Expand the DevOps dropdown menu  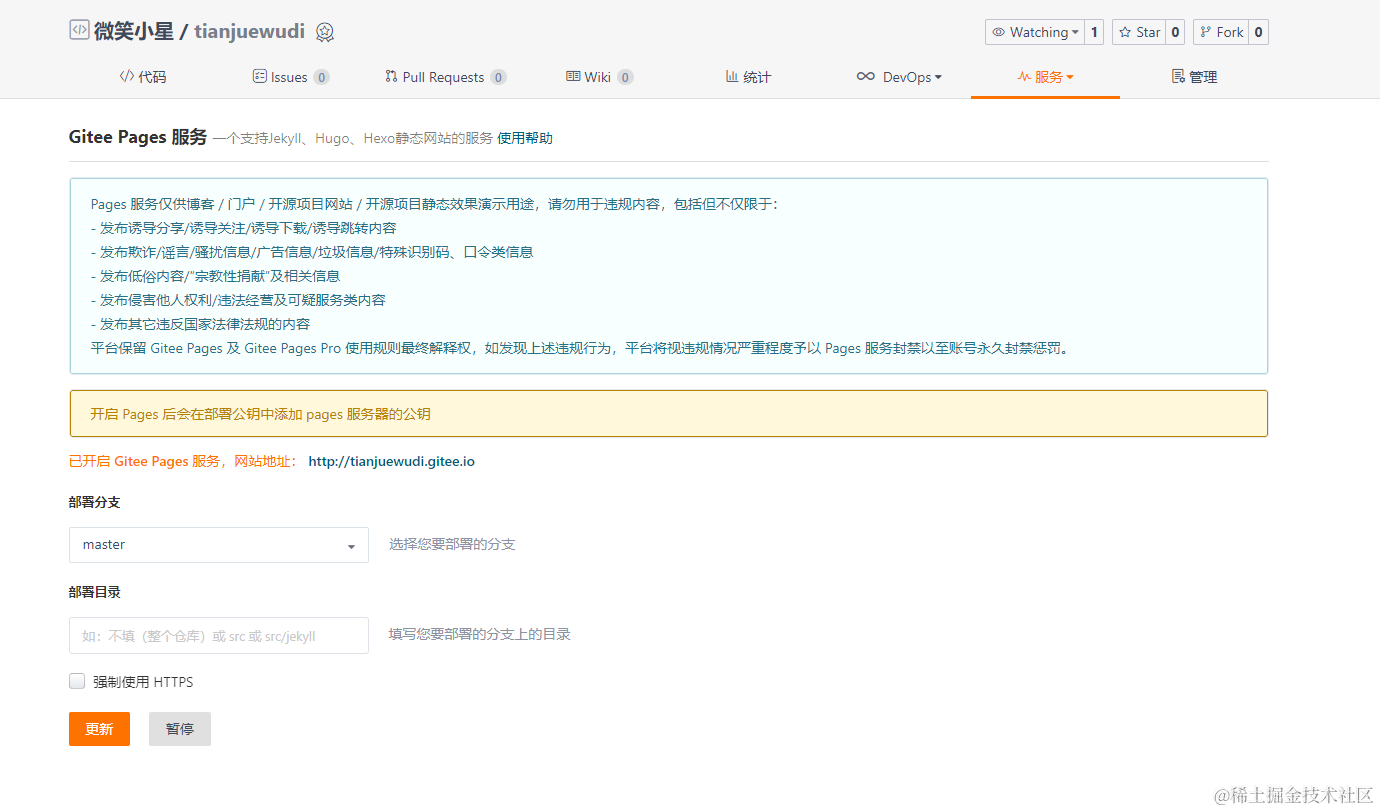pyautogui.click(x=899, y=77)
